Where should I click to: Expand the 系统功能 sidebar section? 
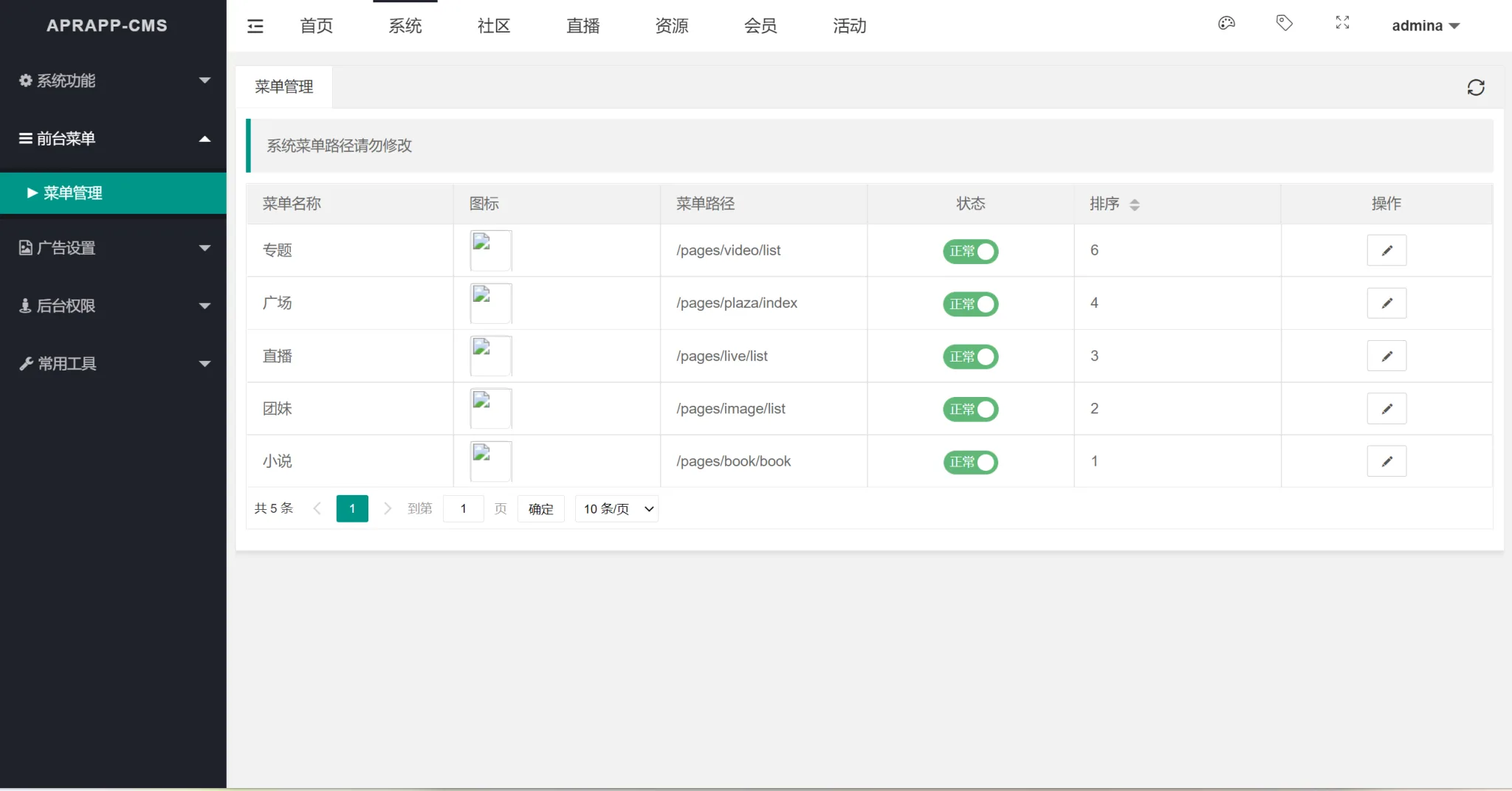(x=113, y=80)
